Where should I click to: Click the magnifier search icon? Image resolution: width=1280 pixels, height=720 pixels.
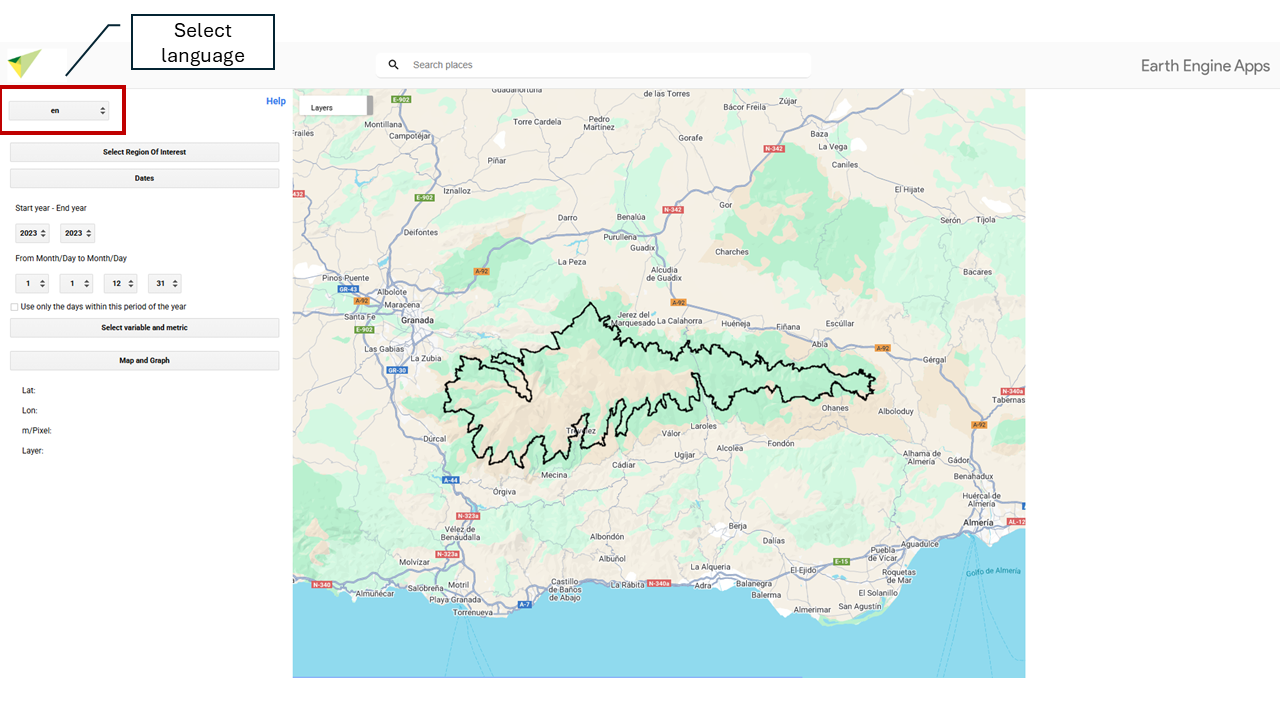click(x=393, y=65)
